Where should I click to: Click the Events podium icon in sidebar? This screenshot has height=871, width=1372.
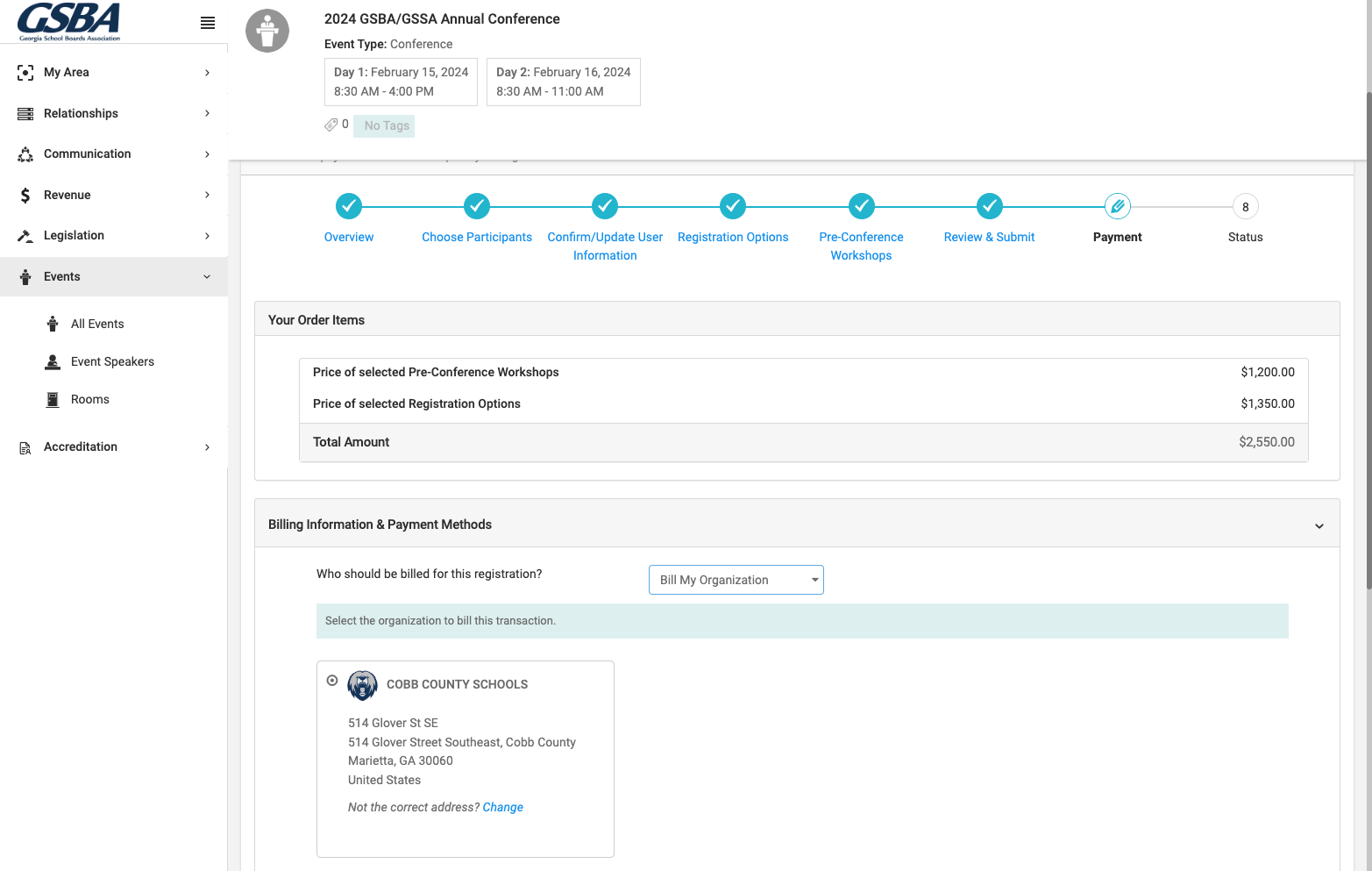25,277
